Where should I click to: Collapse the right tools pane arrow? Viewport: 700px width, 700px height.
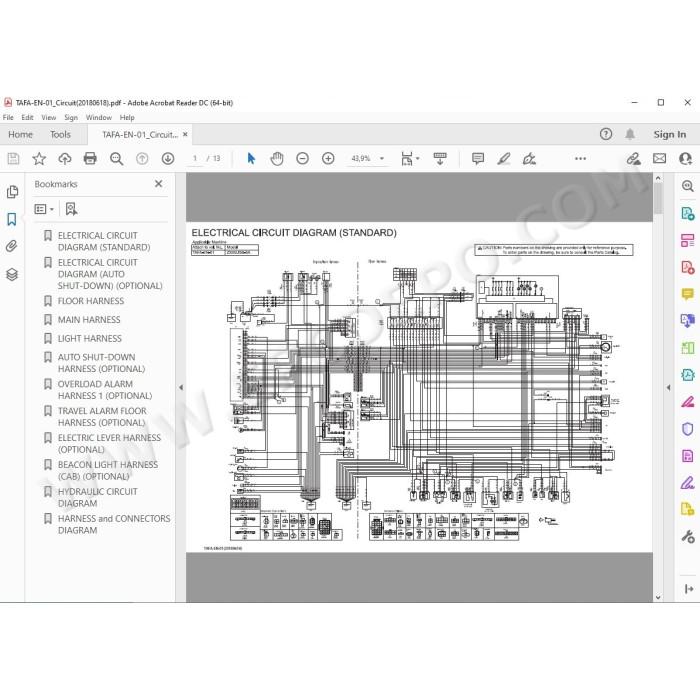coord(668,388)
